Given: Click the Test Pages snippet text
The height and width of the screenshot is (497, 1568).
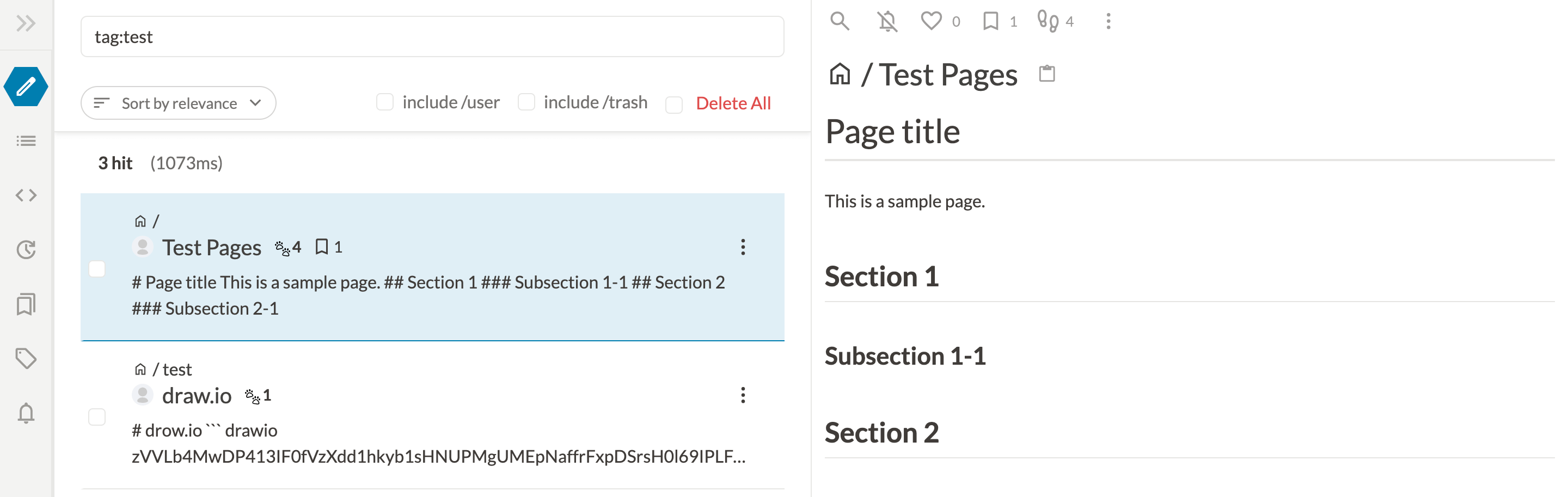Looking at the screenshot, I should 428,296.
